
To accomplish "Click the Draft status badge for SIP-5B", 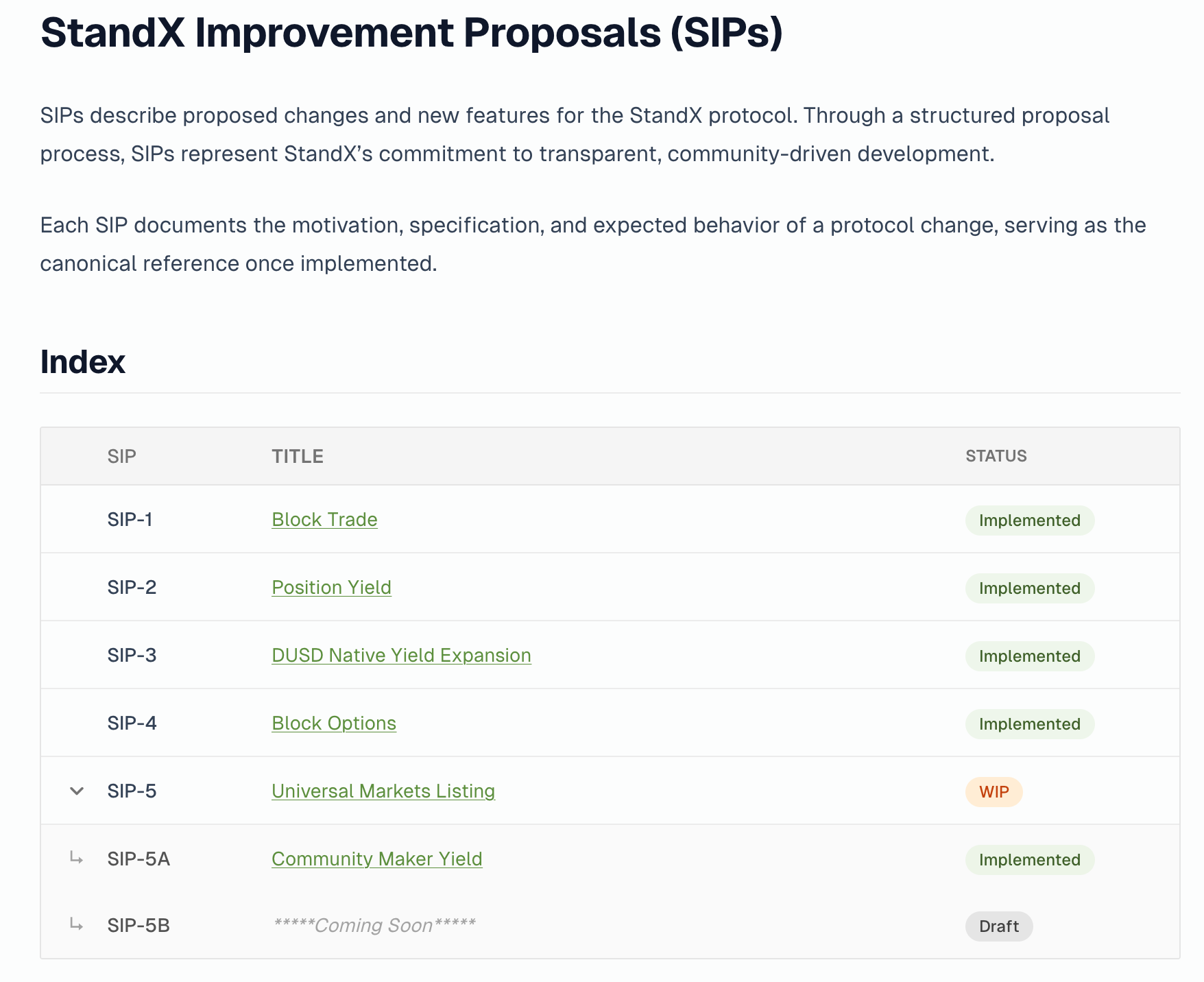I will tap(999, 926).
